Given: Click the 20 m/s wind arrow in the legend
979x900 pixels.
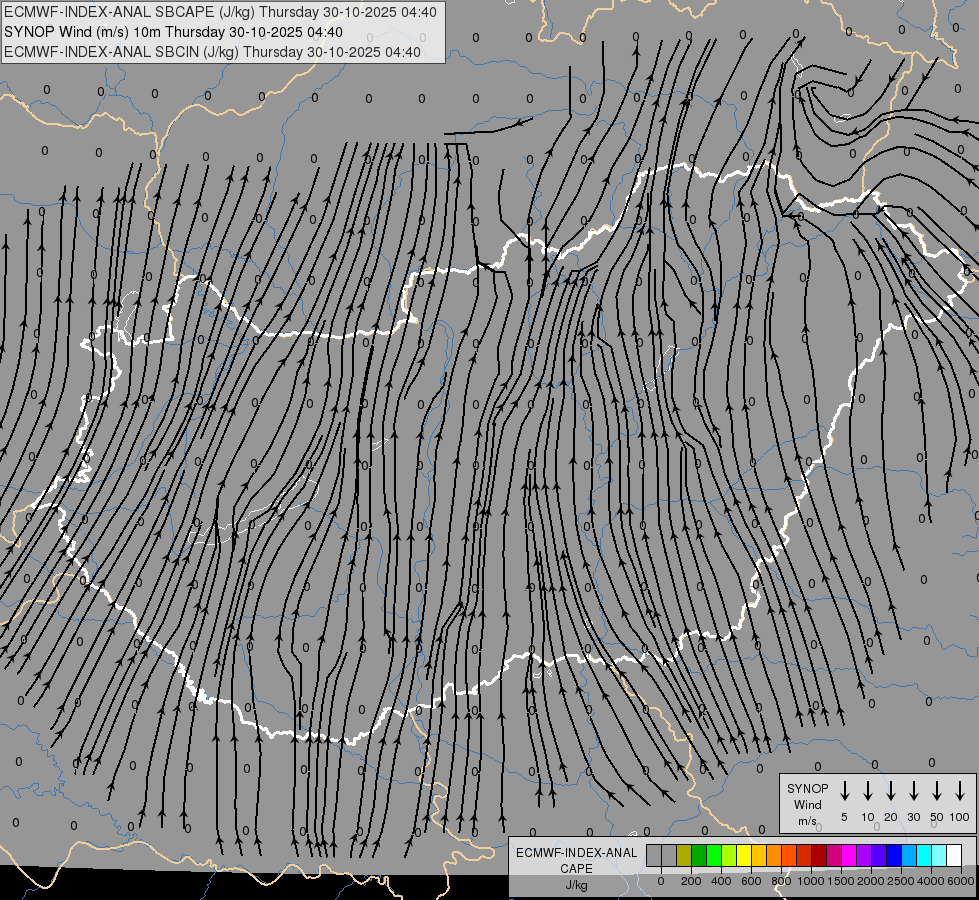Looking at the screenshot, I should pyautogui.click(x=890, y=791).
